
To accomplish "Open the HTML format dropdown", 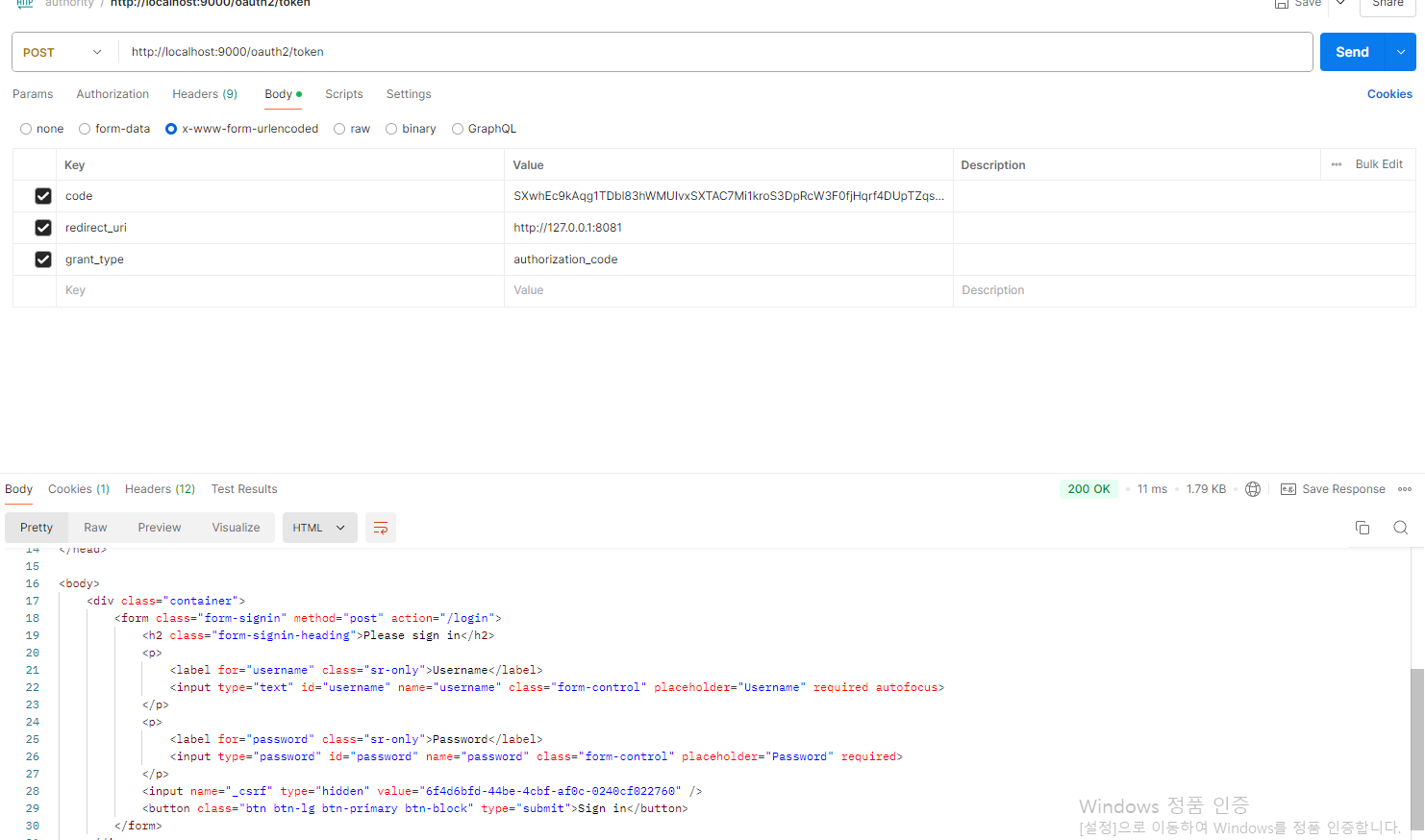I will 319,528.
